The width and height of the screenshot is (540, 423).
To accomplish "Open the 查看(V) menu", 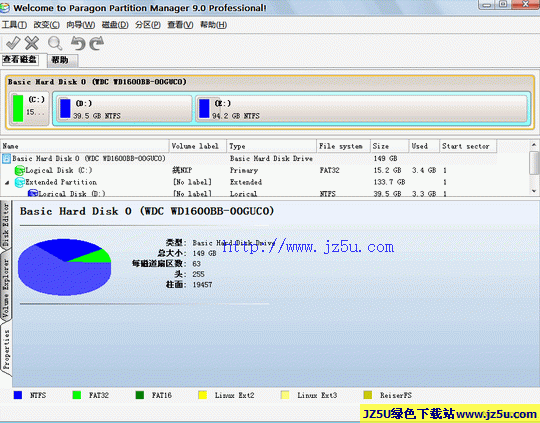I will [180, 25].
